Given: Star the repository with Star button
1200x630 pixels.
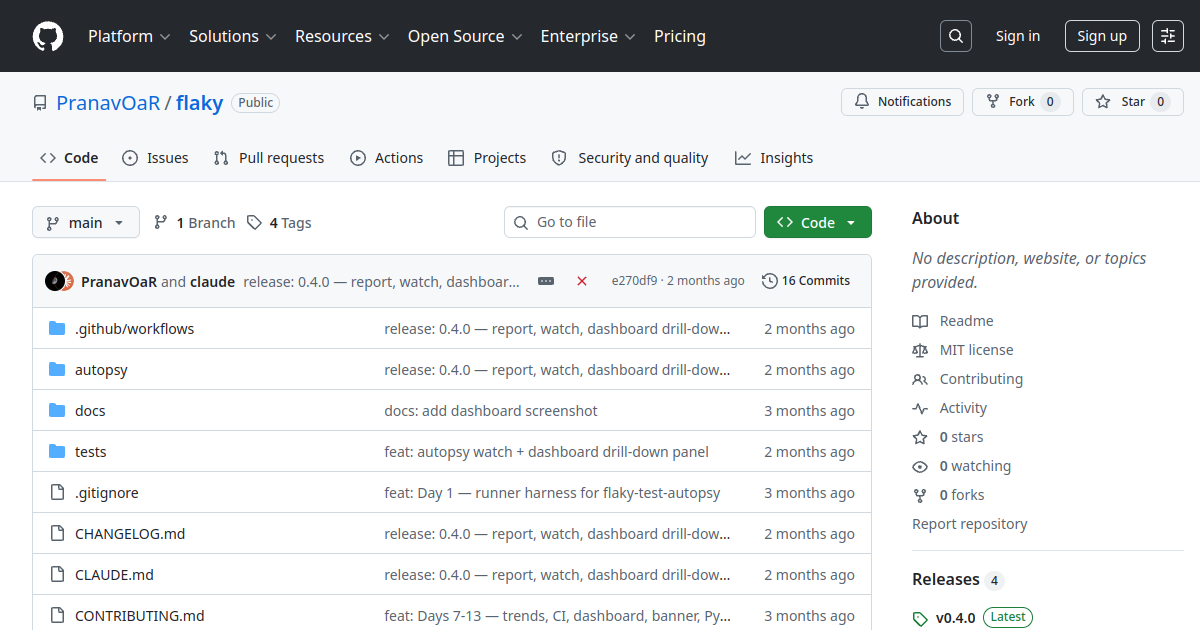Looking at the screenshot, I should pyautogui.click(x=1133, y=102).
